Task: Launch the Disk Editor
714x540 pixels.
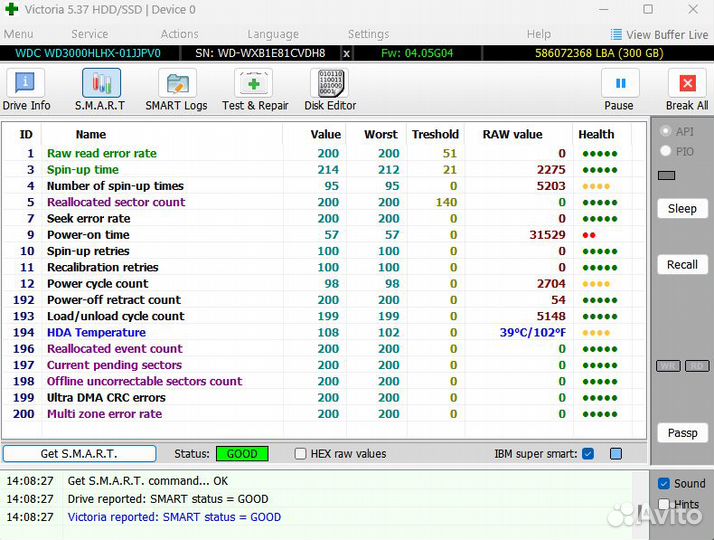Action: point(330,90)
